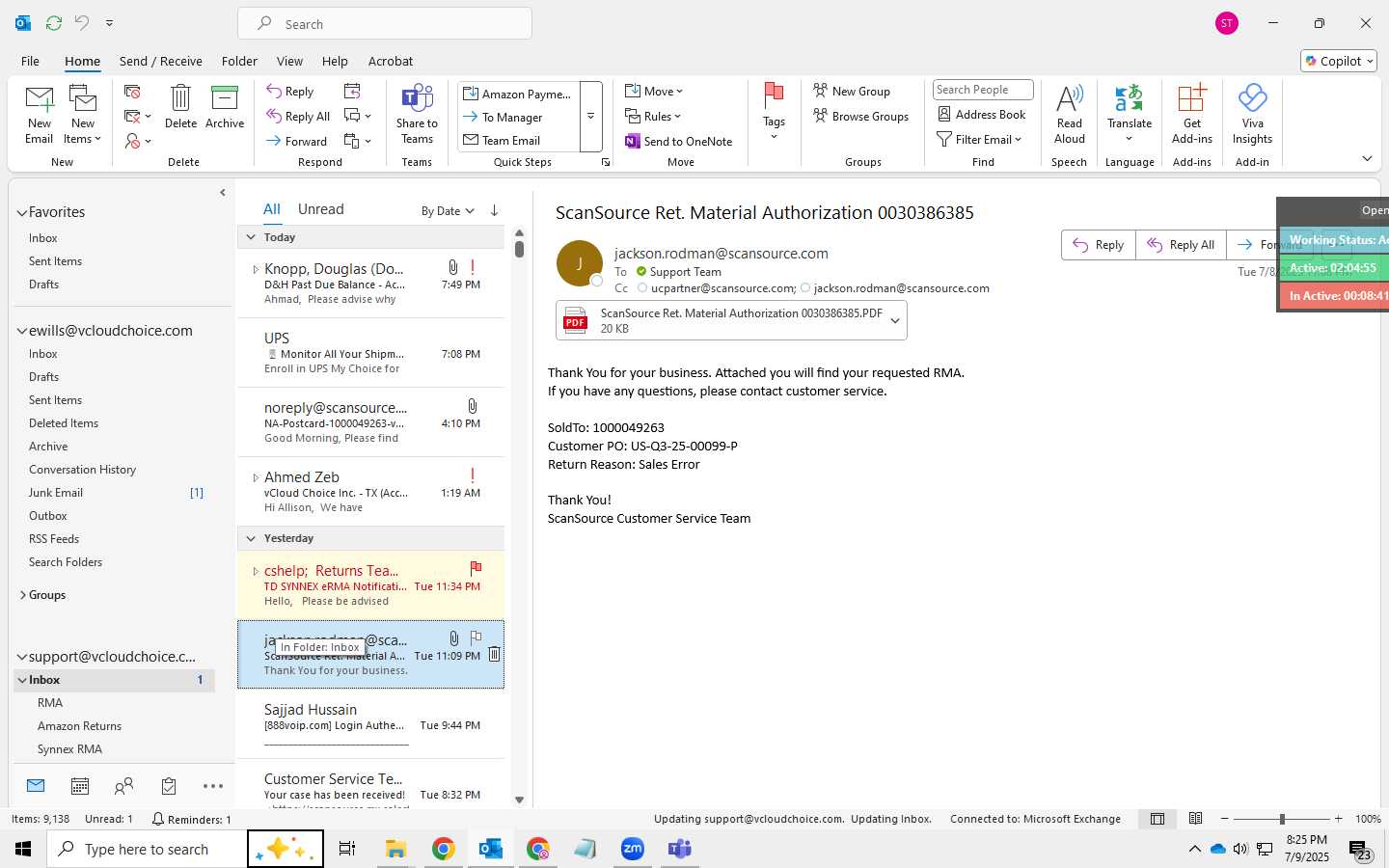
Task: Adjust the zoom slider handle
Action: tap(1282, 819)
